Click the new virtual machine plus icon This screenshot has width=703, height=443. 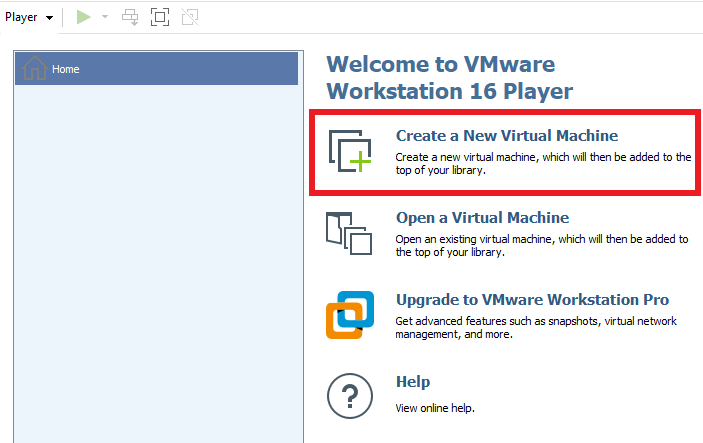point(350,151)
